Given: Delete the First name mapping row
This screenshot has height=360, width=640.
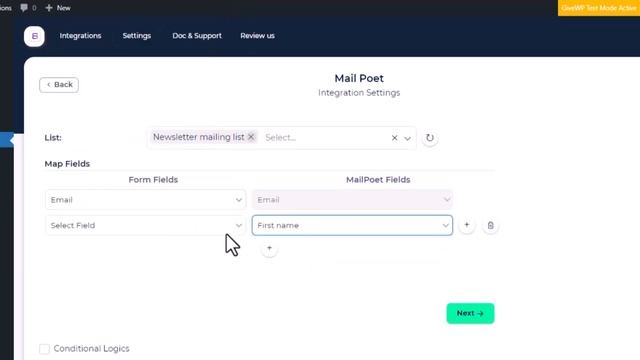Looking at the screenshot, I should pos(491,225).
